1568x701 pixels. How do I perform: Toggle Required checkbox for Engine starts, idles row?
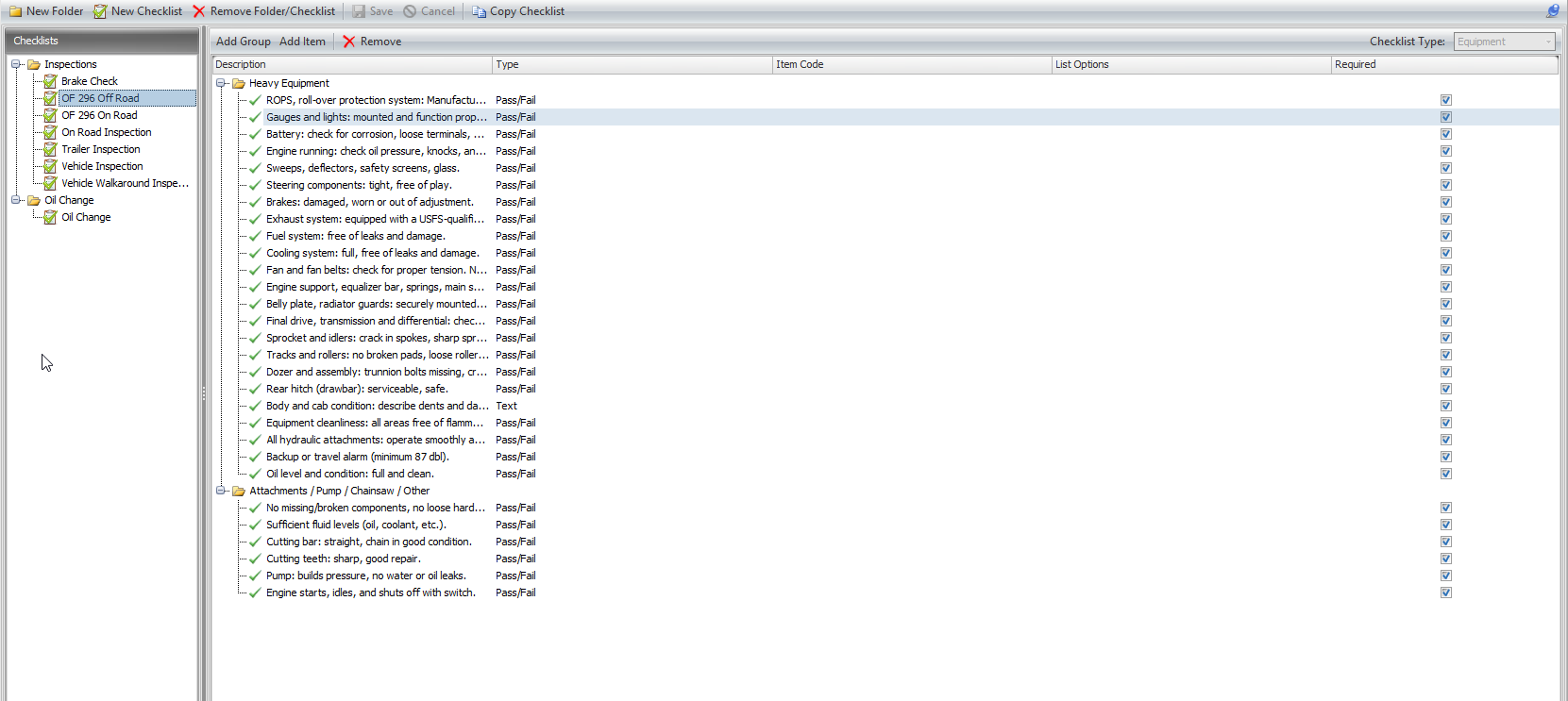coord(1445,593)
